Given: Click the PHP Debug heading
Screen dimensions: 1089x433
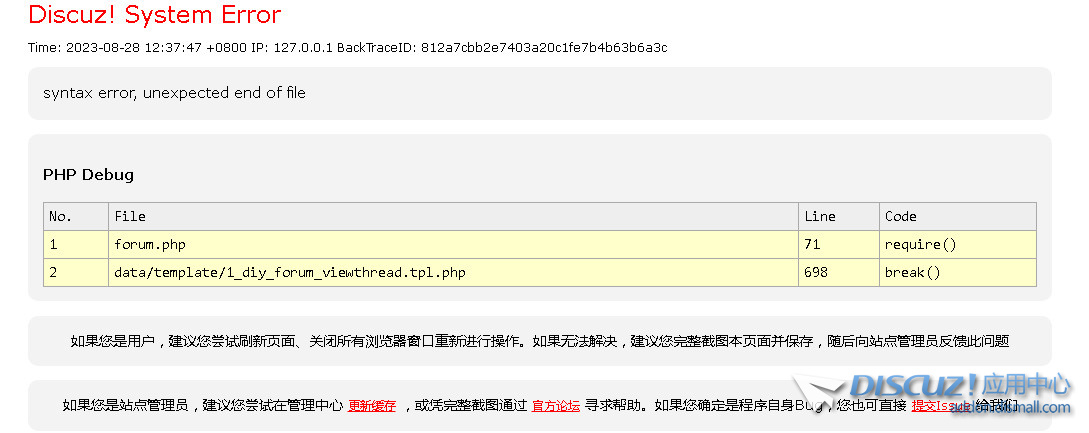Looking at the screenshot, I should click(88, 174).
